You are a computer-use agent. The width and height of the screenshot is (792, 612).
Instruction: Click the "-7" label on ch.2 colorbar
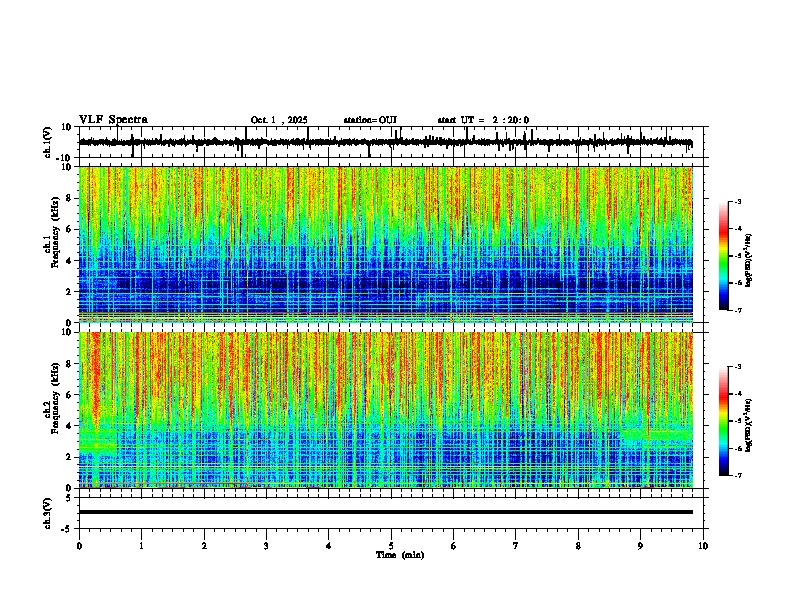click(737, 476)
